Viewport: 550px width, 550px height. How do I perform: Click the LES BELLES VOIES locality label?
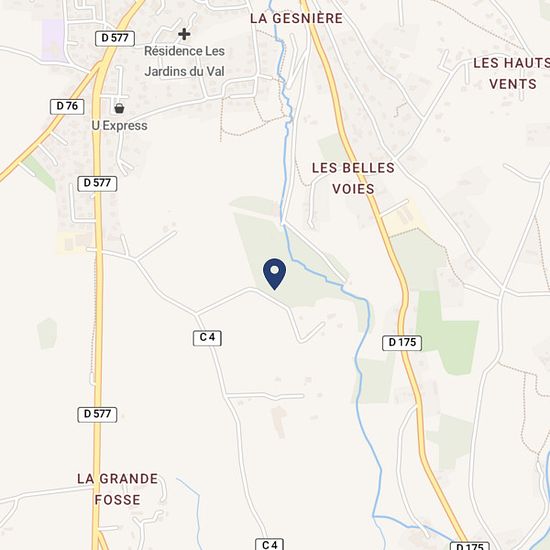click(x=353, y=178)
